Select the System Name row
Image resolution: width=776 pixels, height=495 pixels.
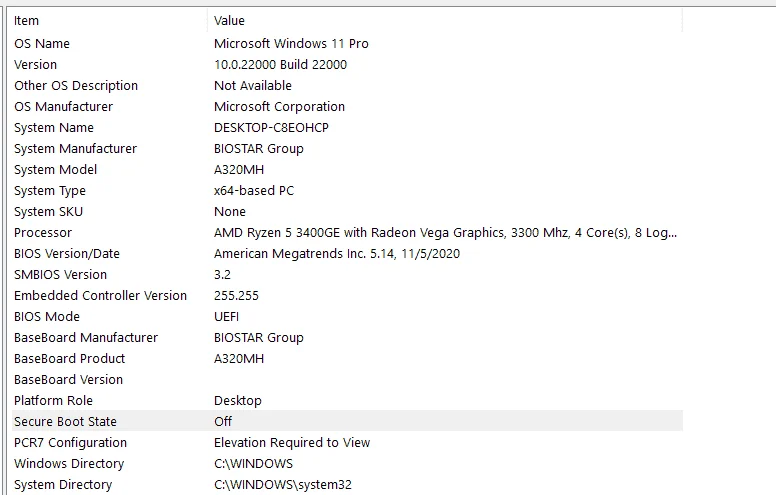pos(347,128)
